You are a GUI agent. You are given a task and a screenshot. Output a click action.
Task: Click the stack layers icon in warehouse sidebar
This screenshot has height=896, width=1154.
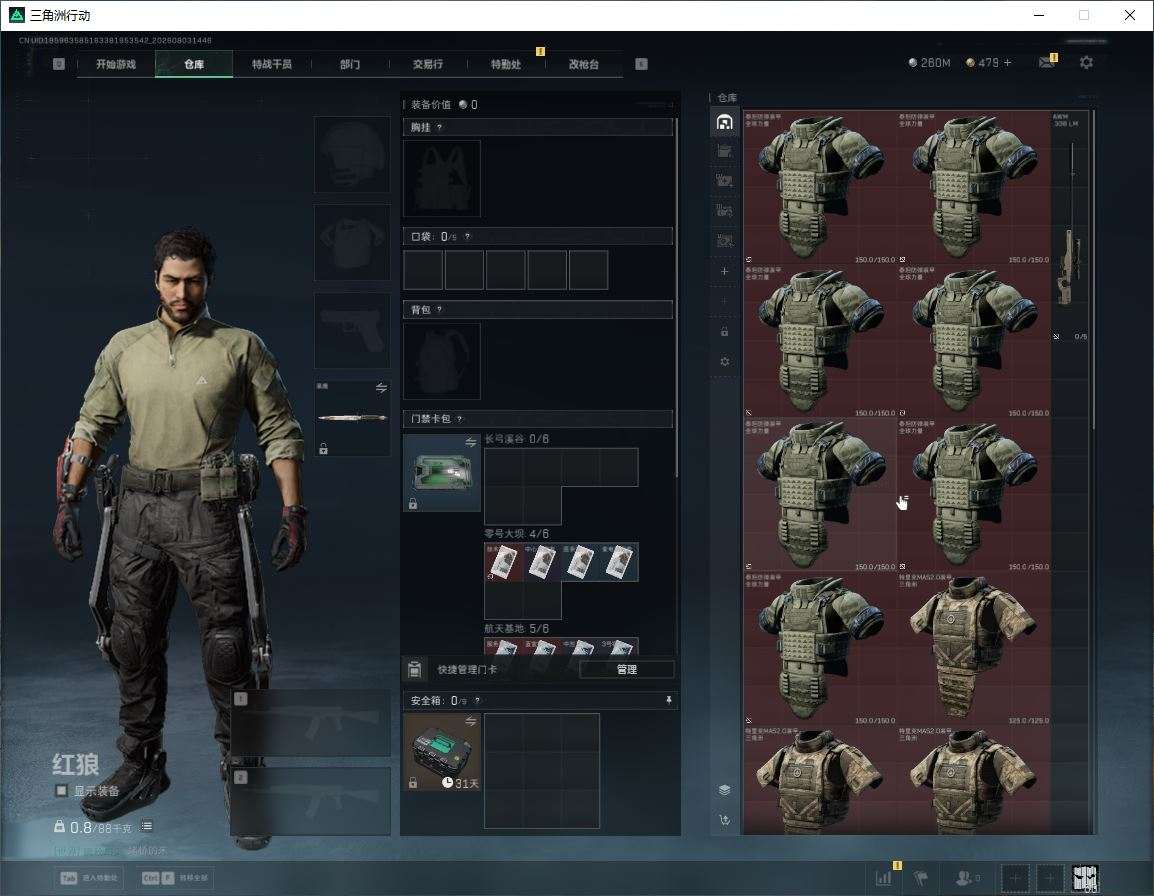tap(724, 790)
